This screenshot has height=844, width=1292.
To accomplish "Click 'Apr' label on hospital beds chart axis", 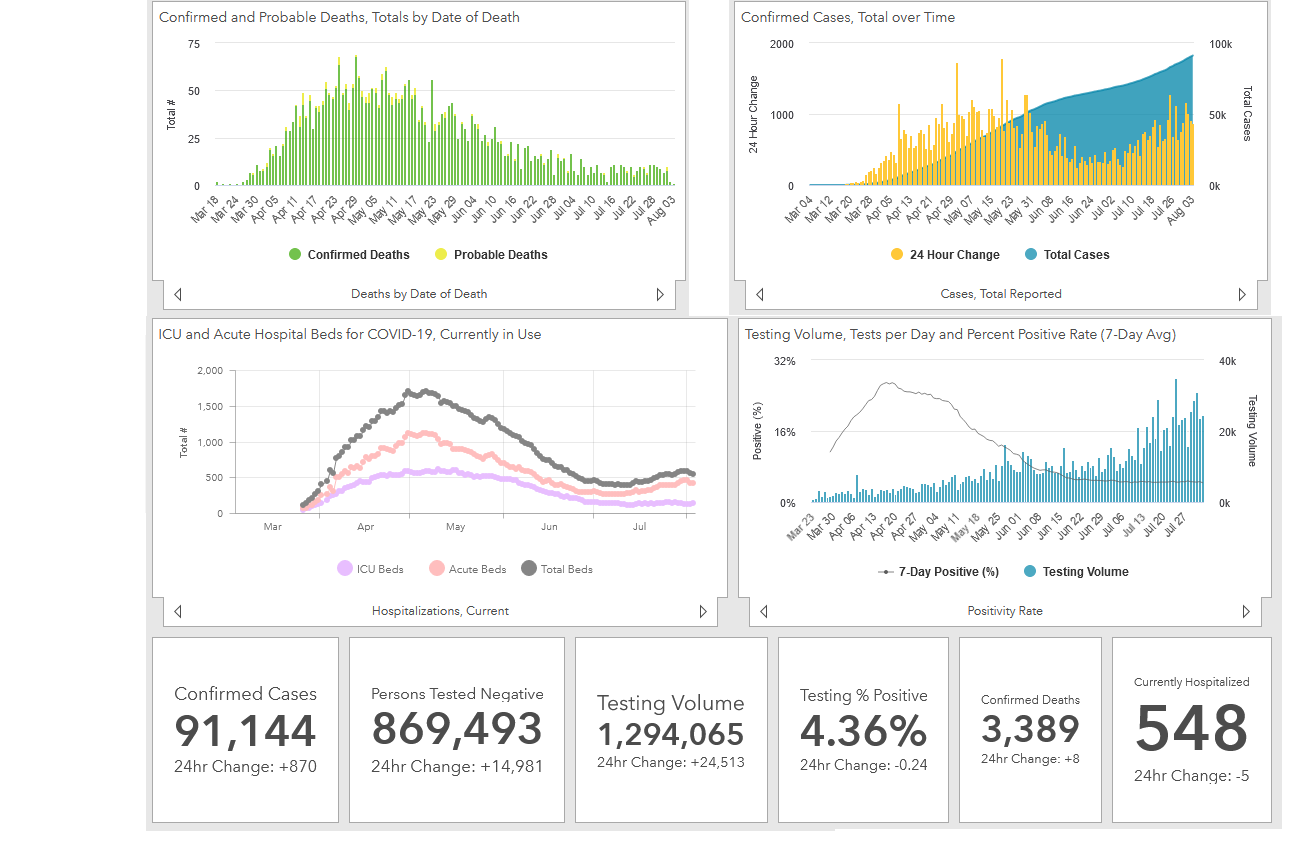I will [365, 526].
